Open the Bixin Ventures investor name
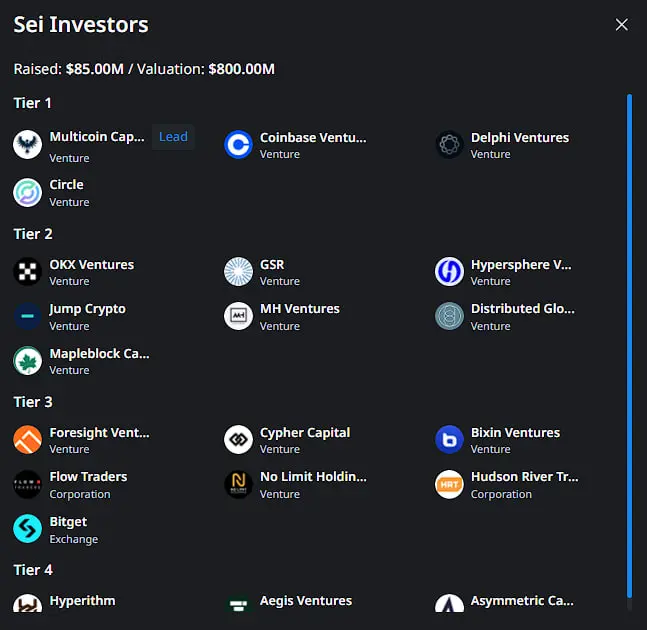647x630 pixels. coord(515,432)
